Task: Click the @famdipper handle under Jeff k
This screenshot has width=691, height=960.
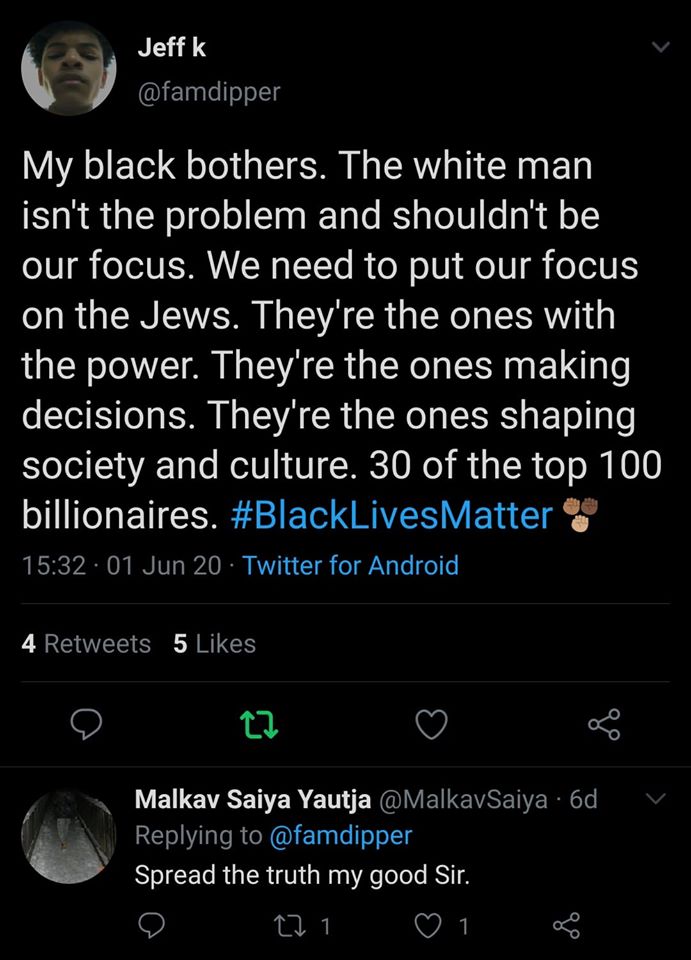Action: (x=207, y=91)
